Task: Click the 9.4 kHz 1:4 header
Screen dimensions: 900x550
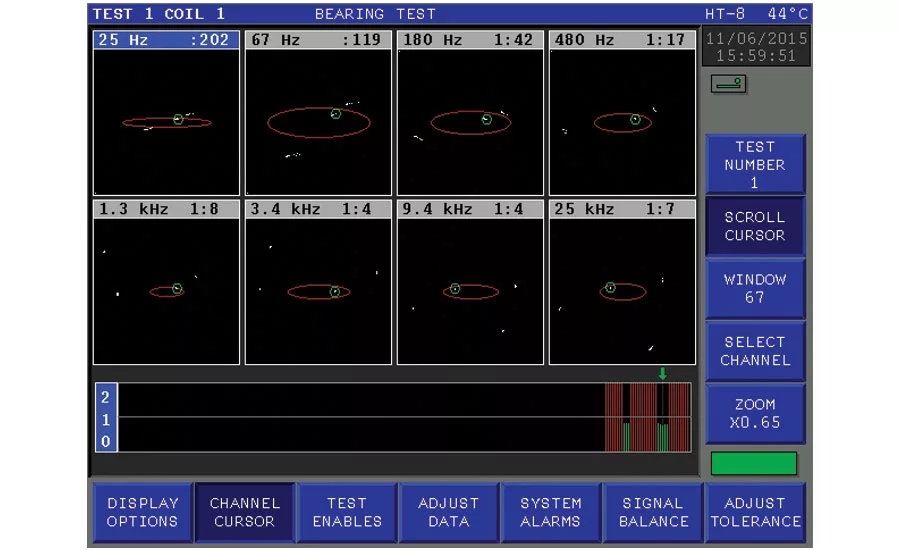Action: tap(471, 209)
